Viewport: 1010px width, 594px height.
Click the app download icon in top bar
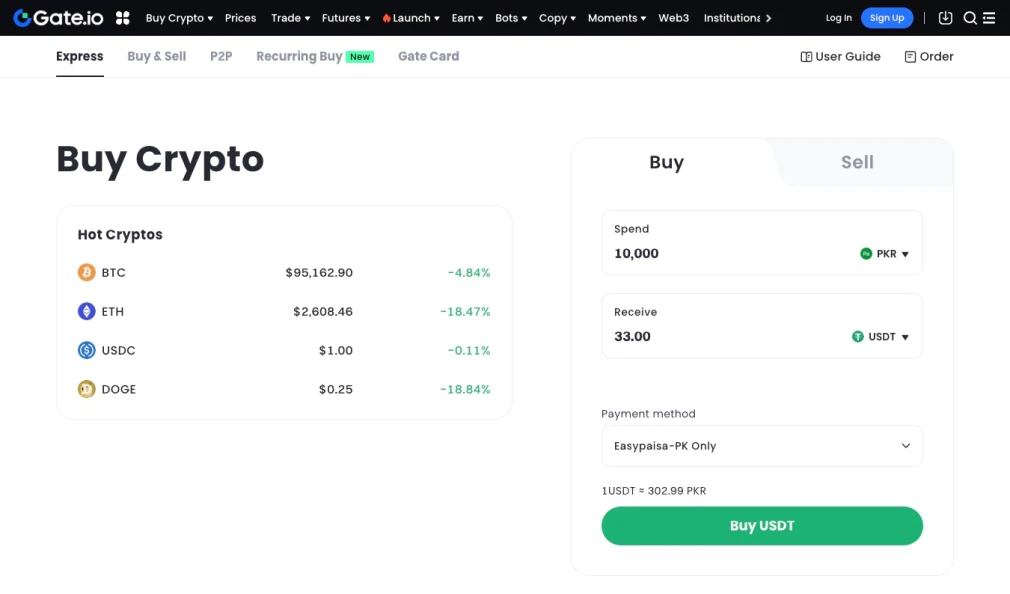click(x=945, y=17)
